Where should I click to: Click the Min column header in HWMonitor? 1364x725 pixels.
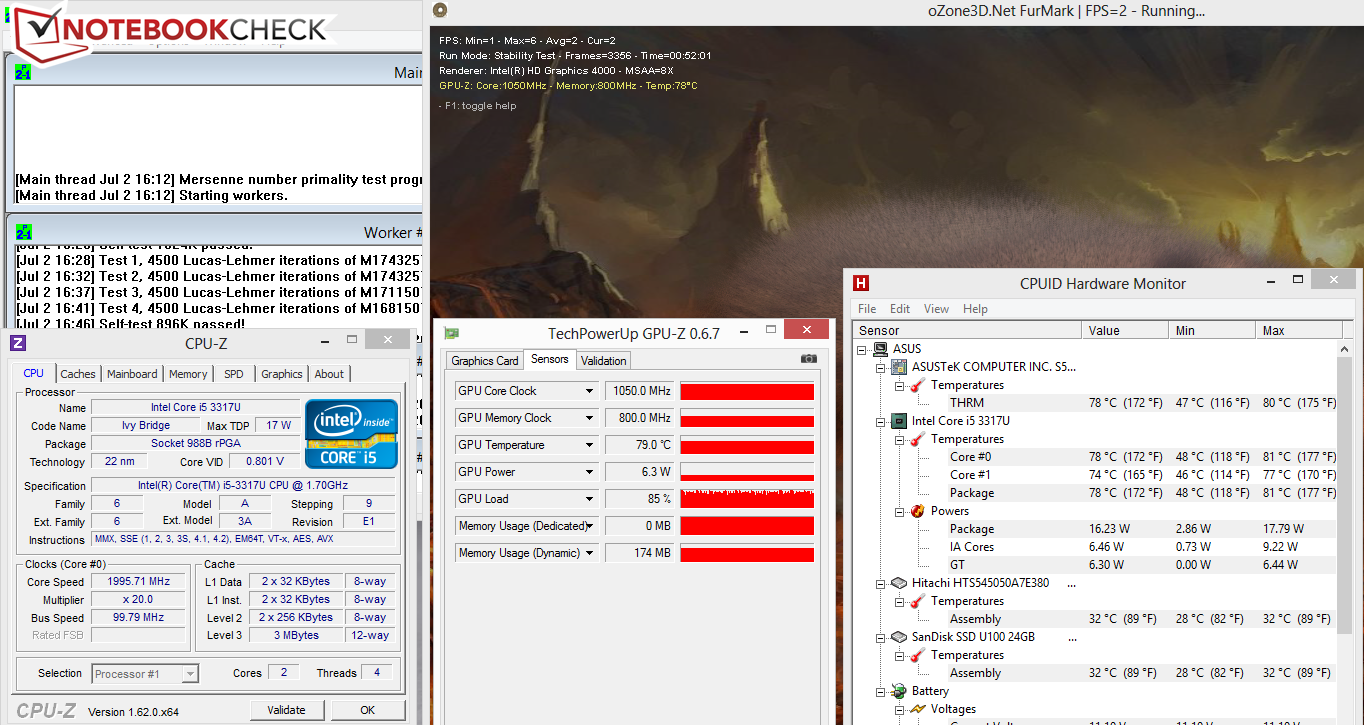(x=1211, y=330)
